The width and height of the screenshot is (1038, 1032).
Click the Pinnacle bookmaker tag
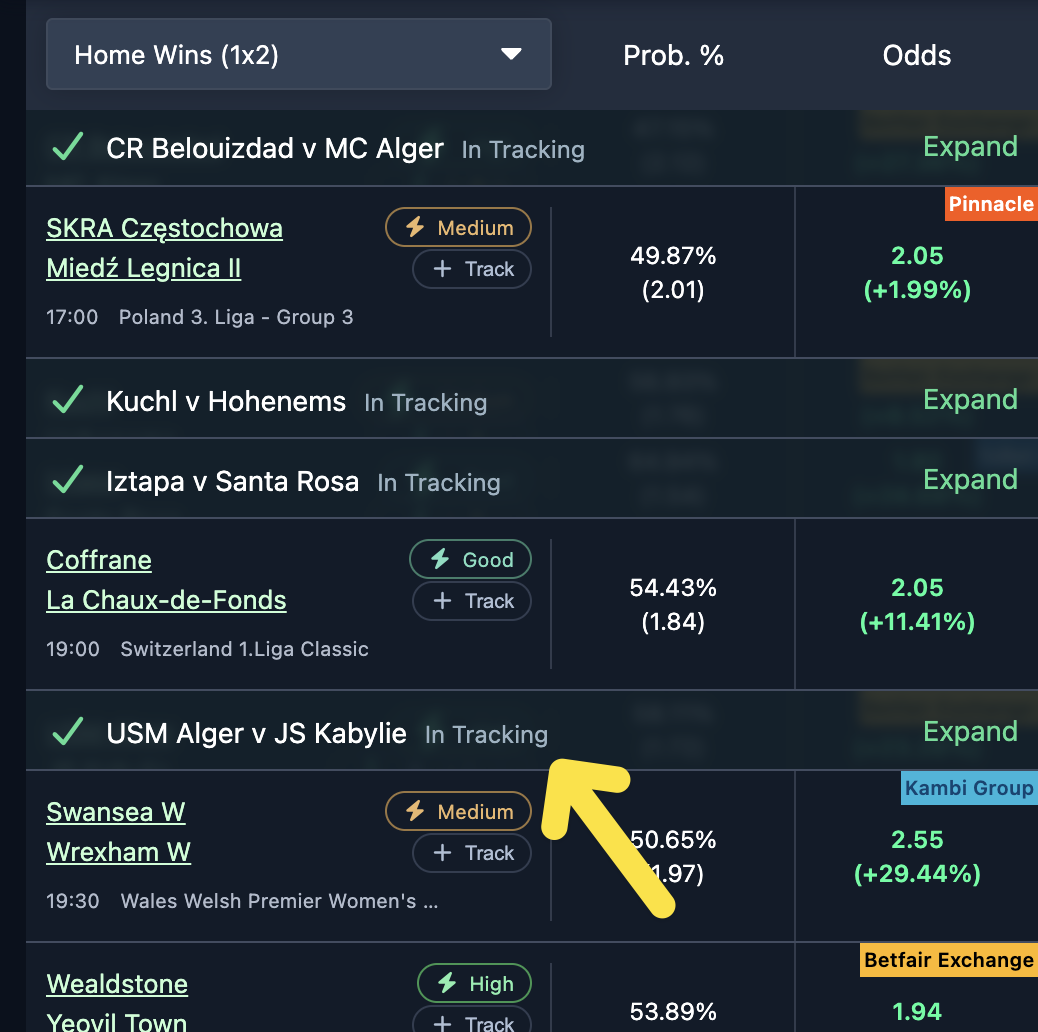990,204
